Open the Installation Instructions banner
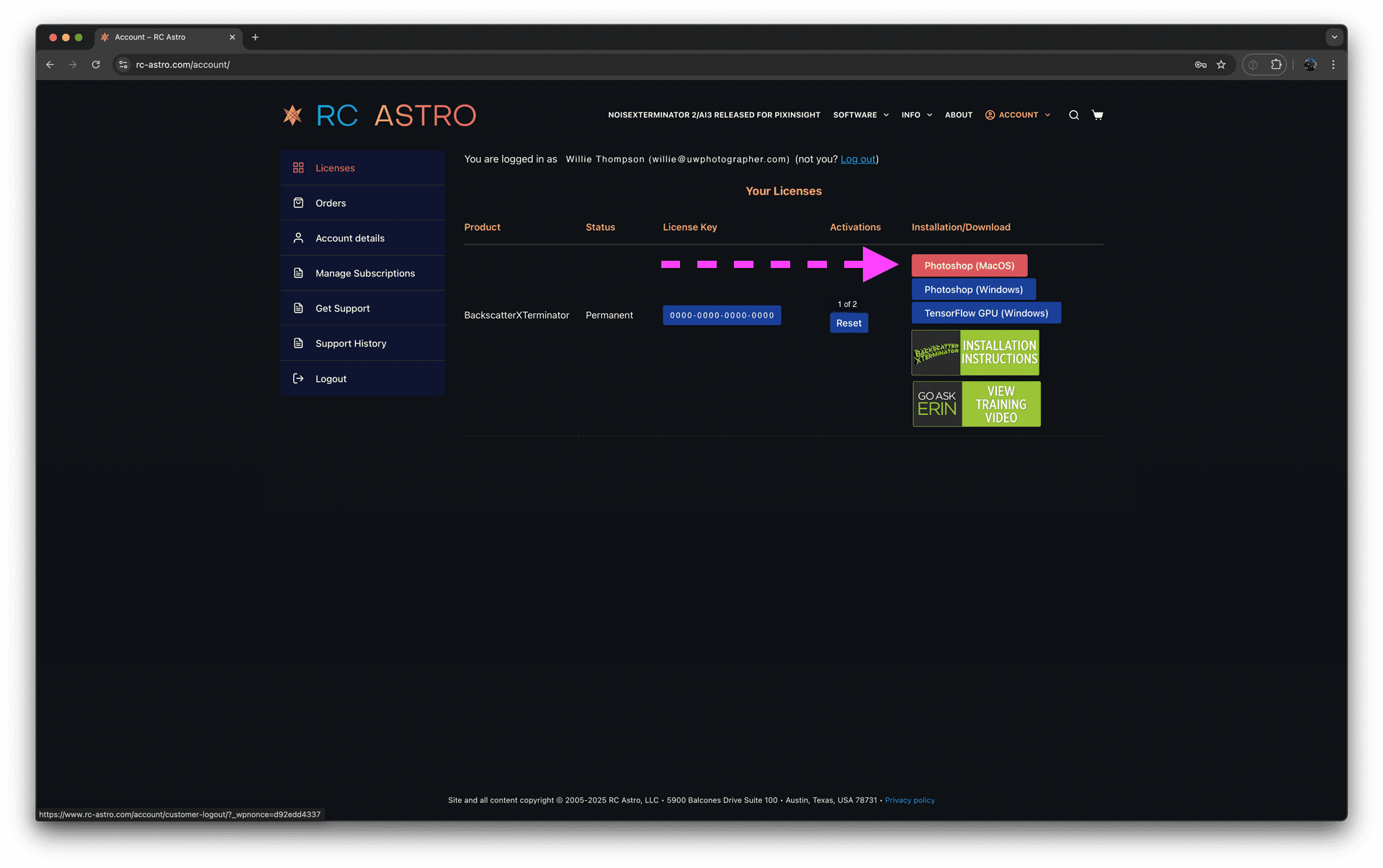This screenshot has width=1383, height=868. pyautogui.click(x=975, y=353)
